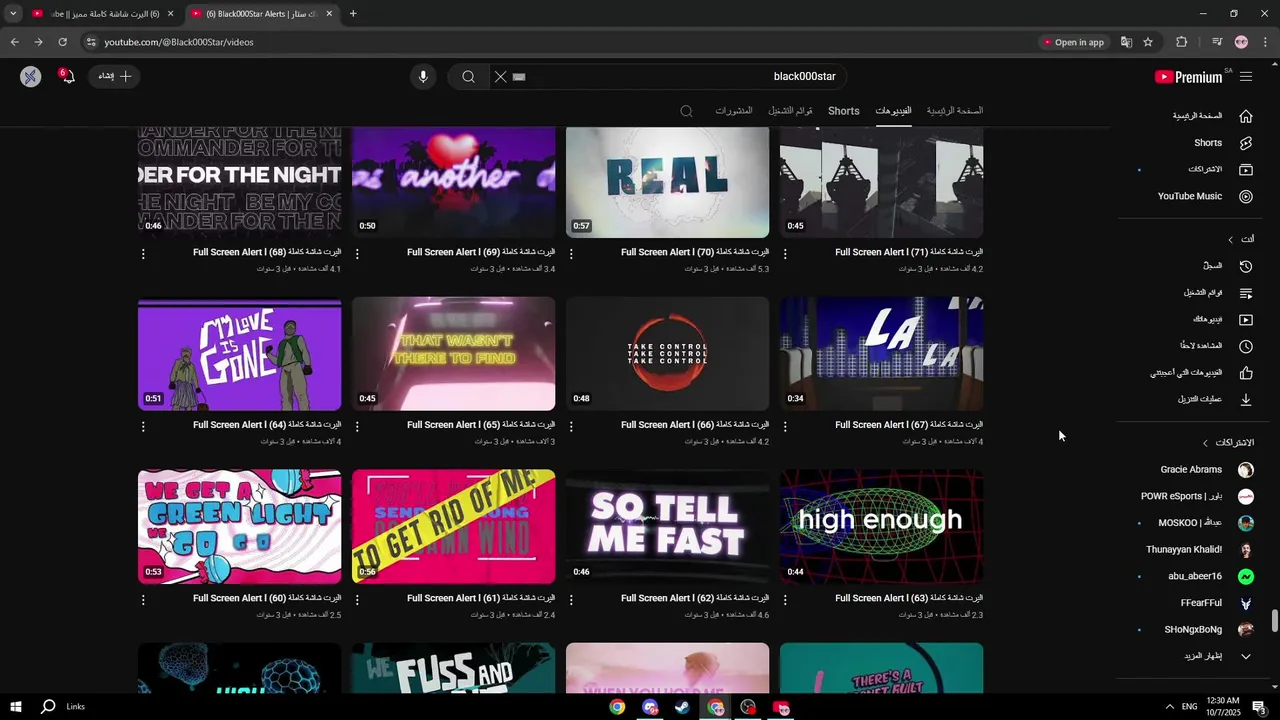1280x720 pixels.
Task: Play 'REAL' thumbnail video (70)
Action: tap(667, 181)
